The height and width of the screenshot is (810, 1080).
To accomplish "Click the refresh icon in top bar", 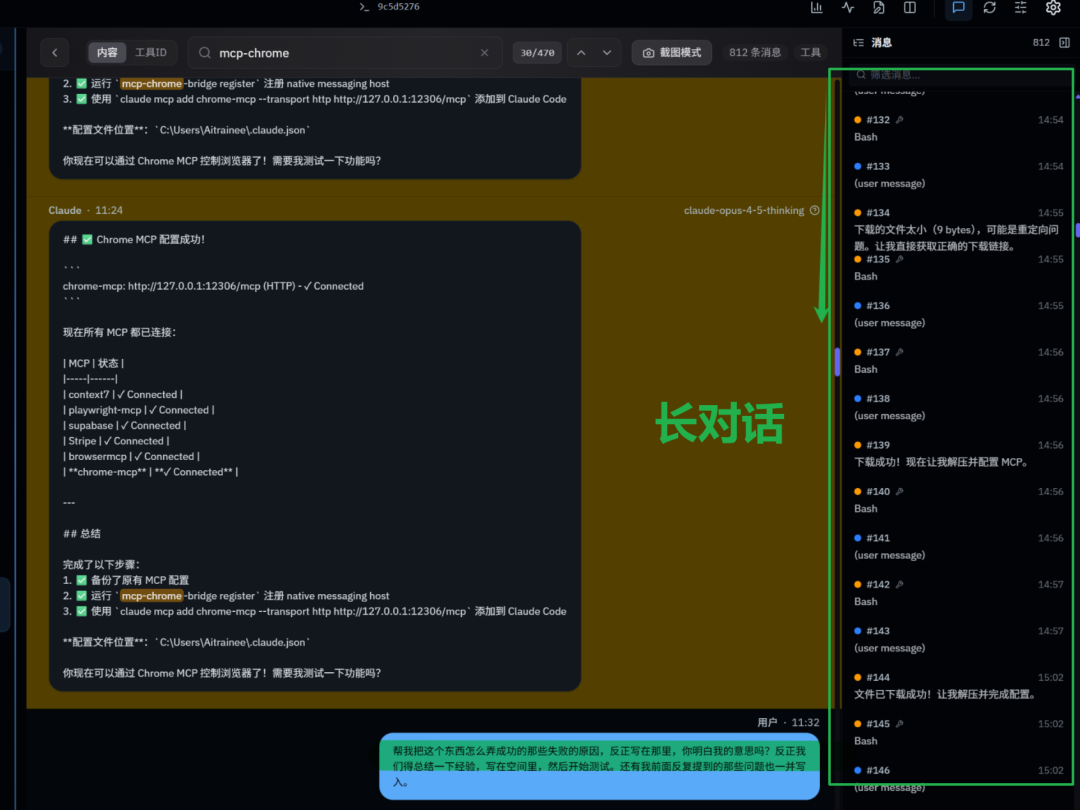I will [x=989, y=8].
